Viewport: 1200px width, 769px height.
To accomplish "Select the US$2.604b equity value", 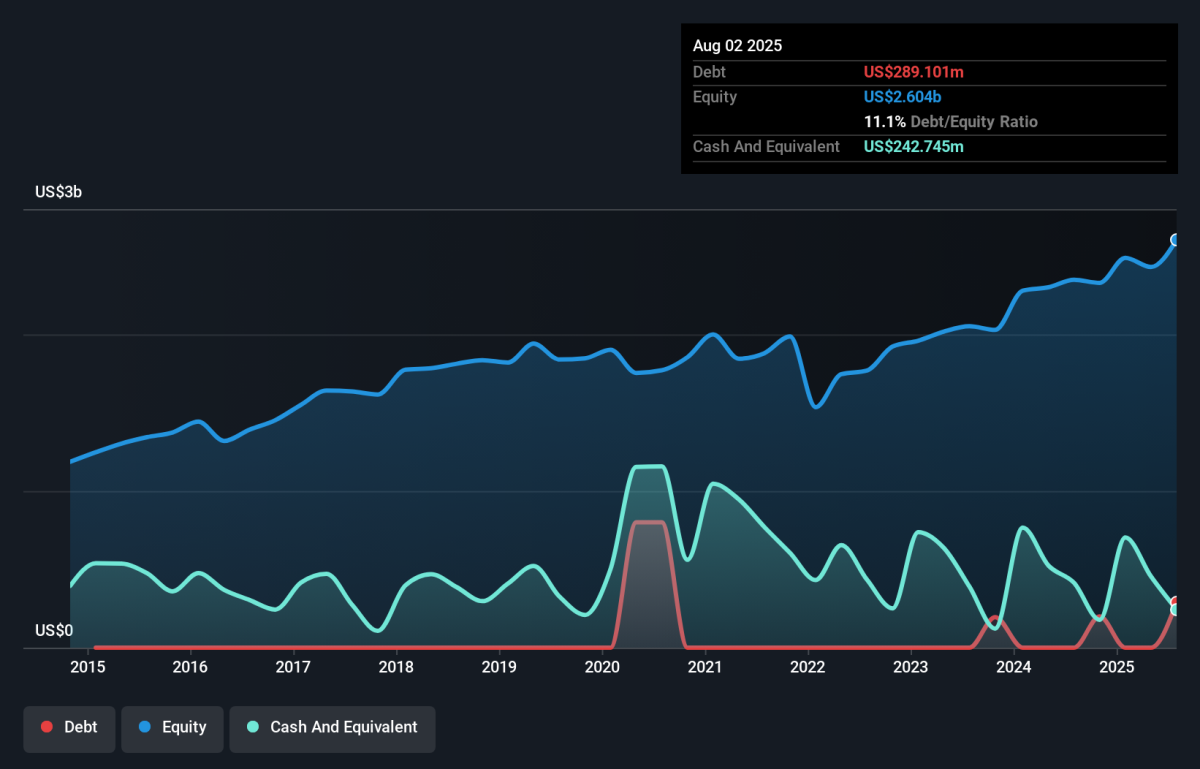I will 903,97.
